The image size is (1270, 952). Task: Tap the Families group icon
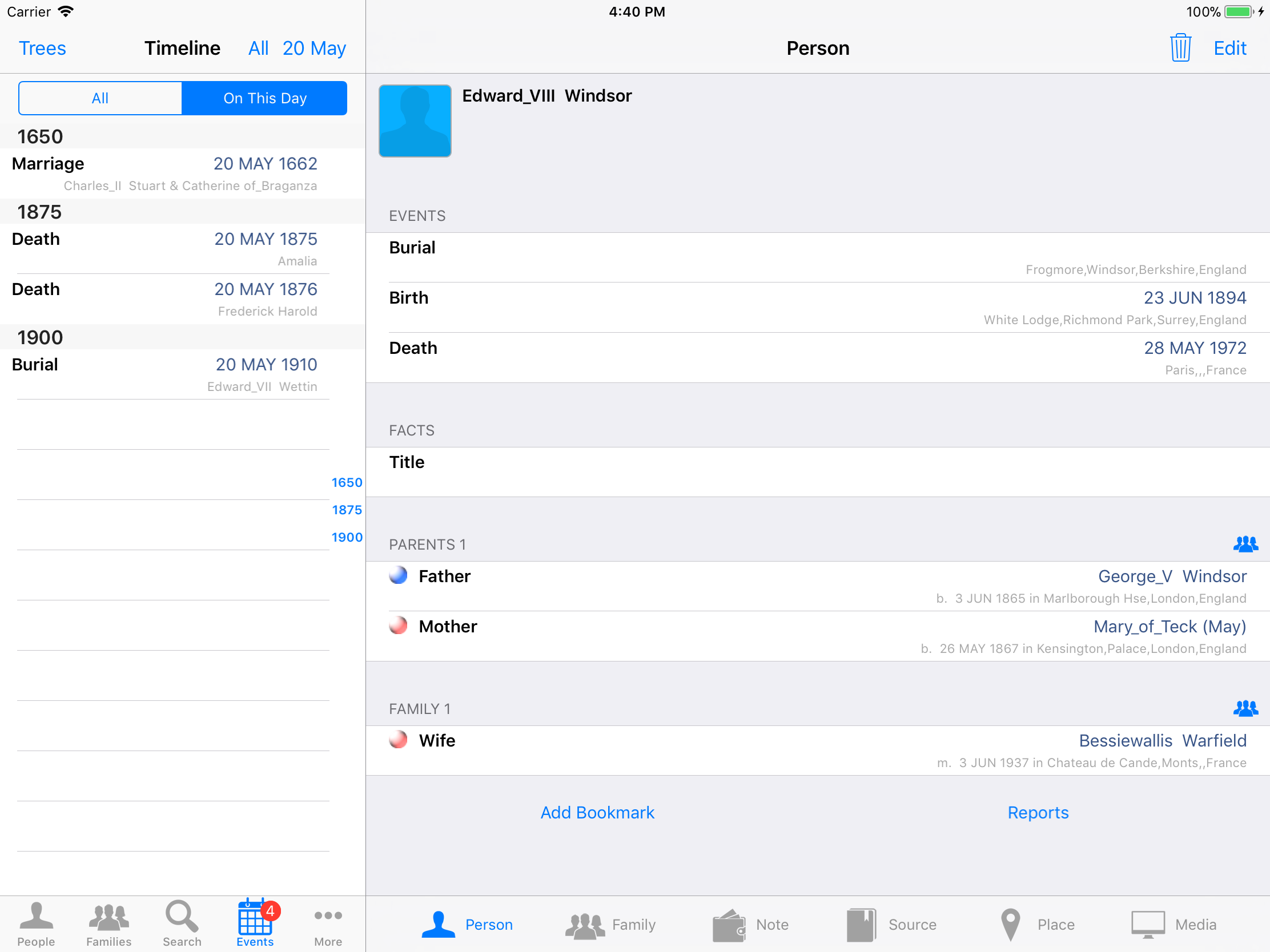point(108,917)
